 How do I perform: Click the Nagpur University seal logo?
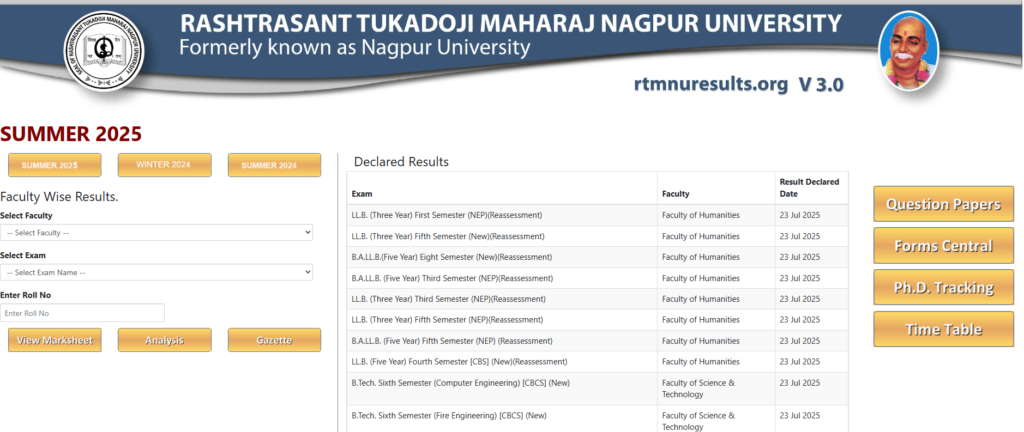[x=104, y=51]
